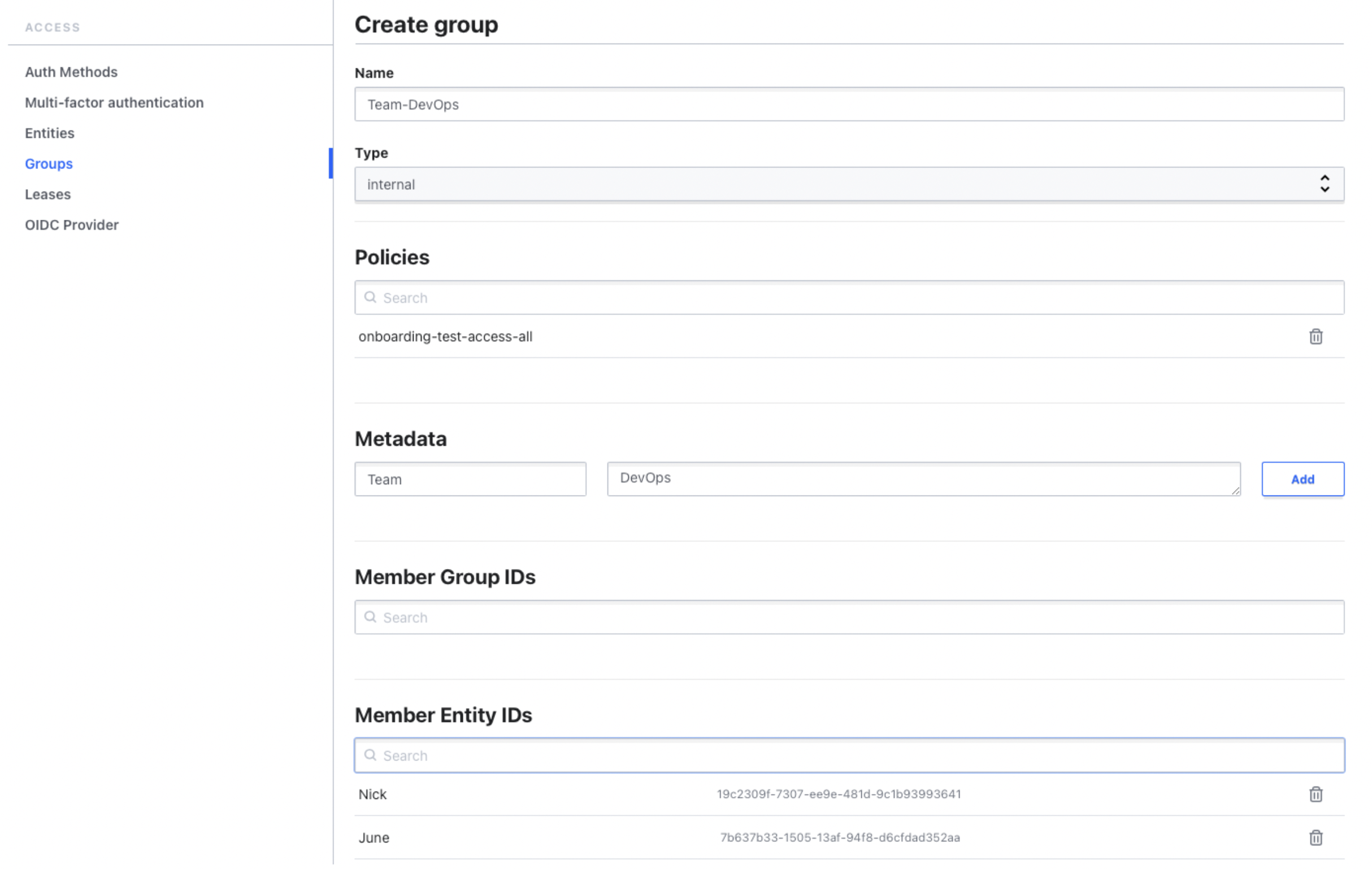Viewport: 1372px width, 869px height.
Task: Focus the Policies search box
Action: pyautogui.click(x=854, y=297)
